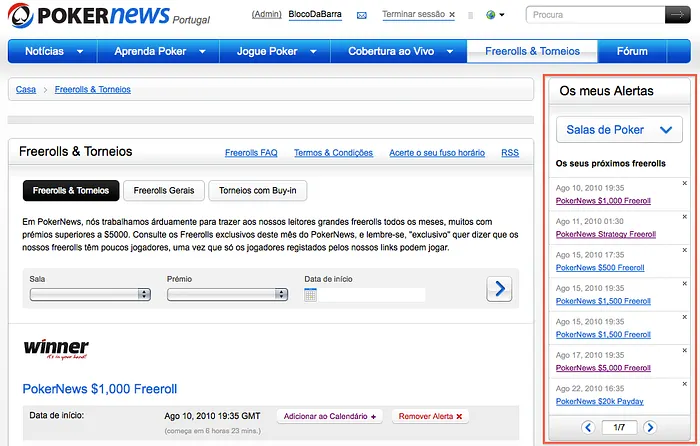Select the Freerolls Gerais filter tab
Viewport: 700px width, 446px height.
pyautogui.click(x=165, y=190)
